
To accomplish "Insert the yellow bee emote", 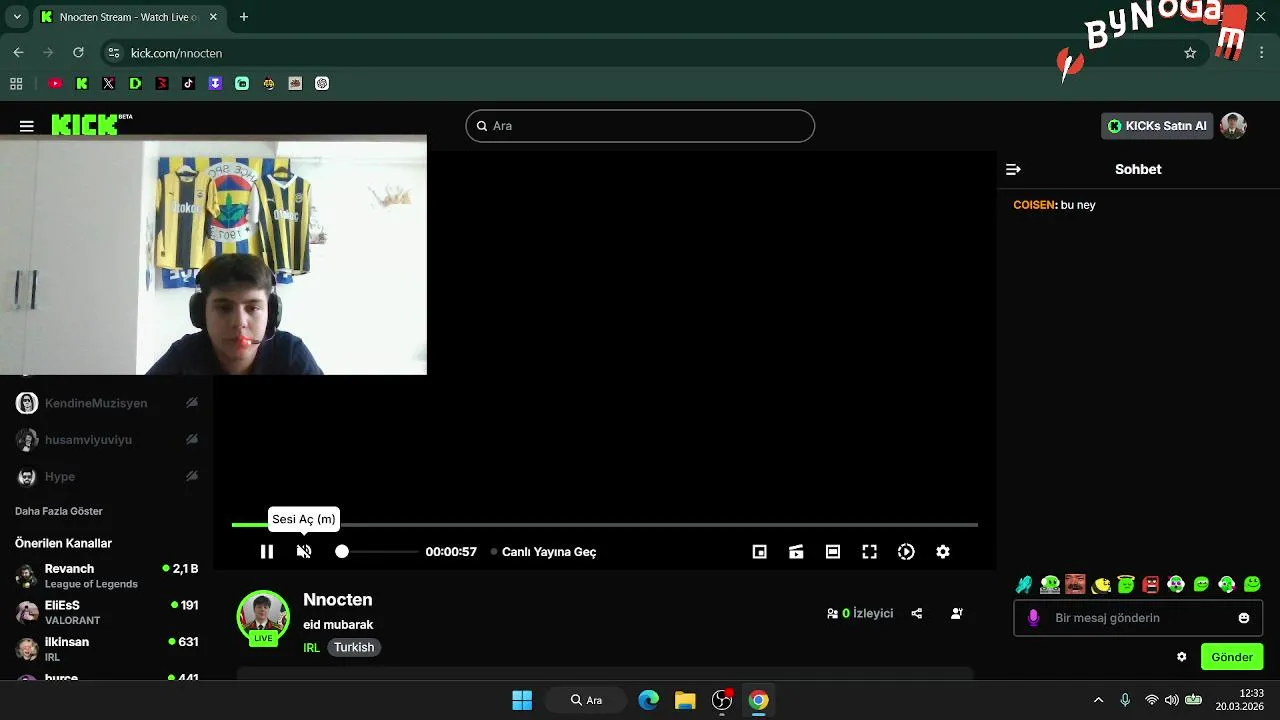I will (x=1101, y=584).
